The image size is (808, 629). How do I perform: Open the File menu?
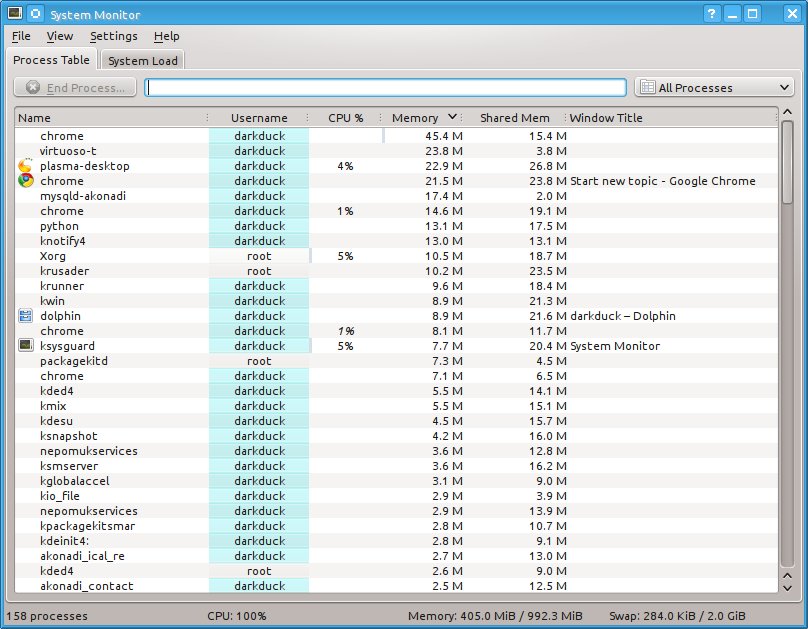point(21,36)
